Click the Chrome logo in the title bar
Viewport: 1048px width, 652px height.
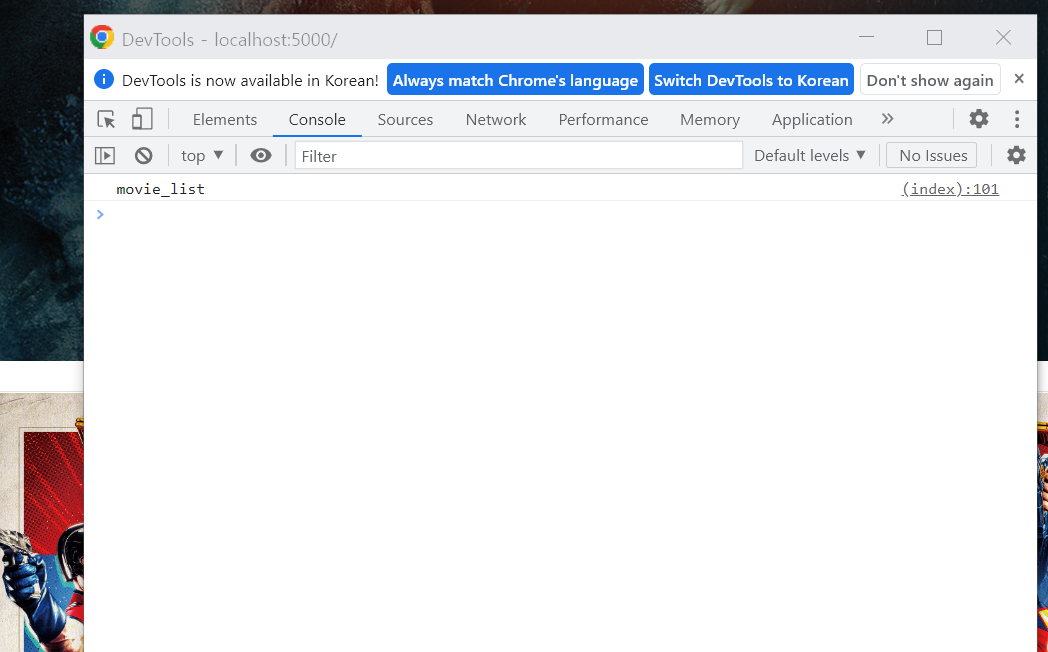[x=102, y=37]
